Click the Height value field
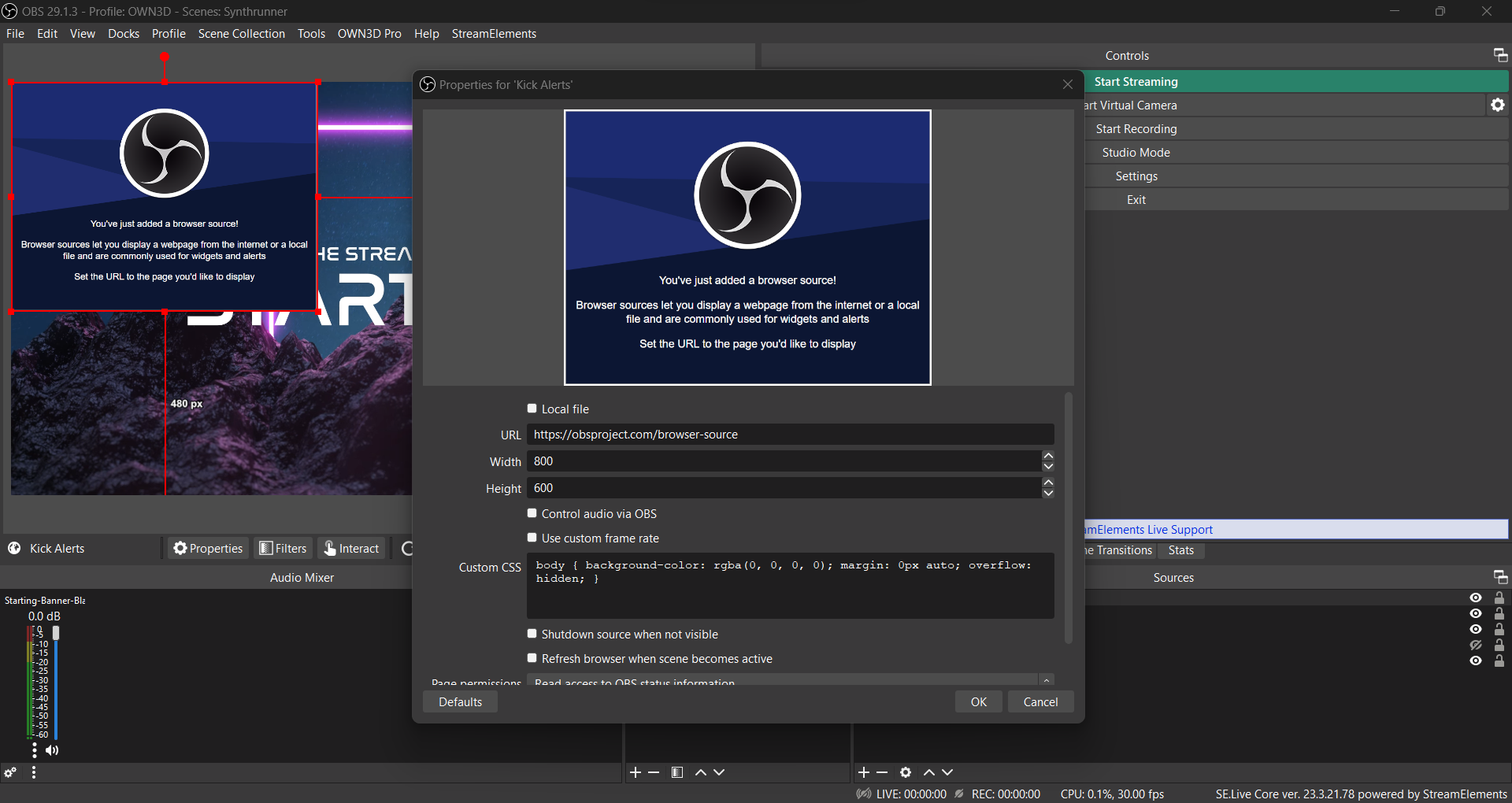This screenshot has height=803, width=1512. coord(784,487)
